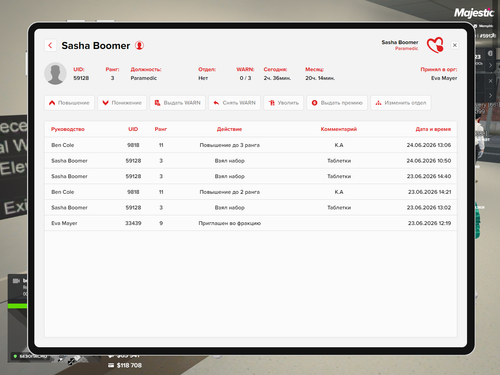Click the Выдать премию bonus button
The image size is (500, 375).
337,103
